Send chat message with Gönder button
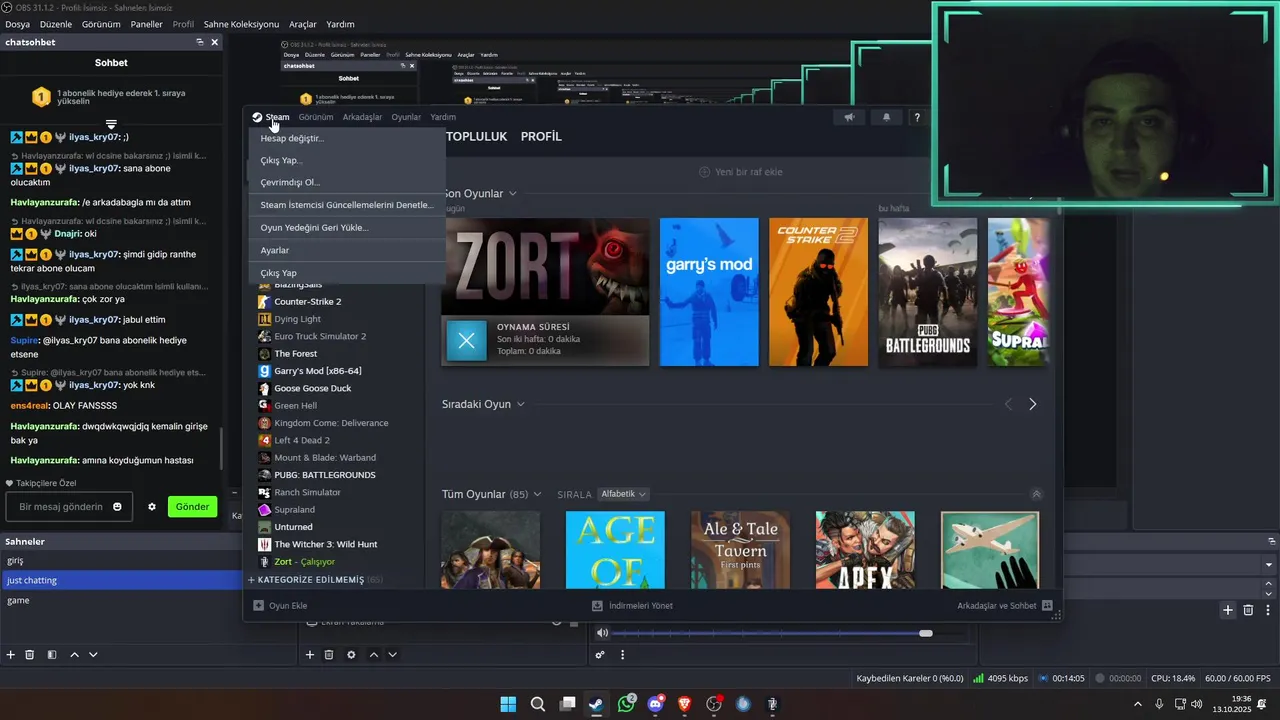Image resolution: width=1280 pixels, height=720 pixels. (192, 506)
